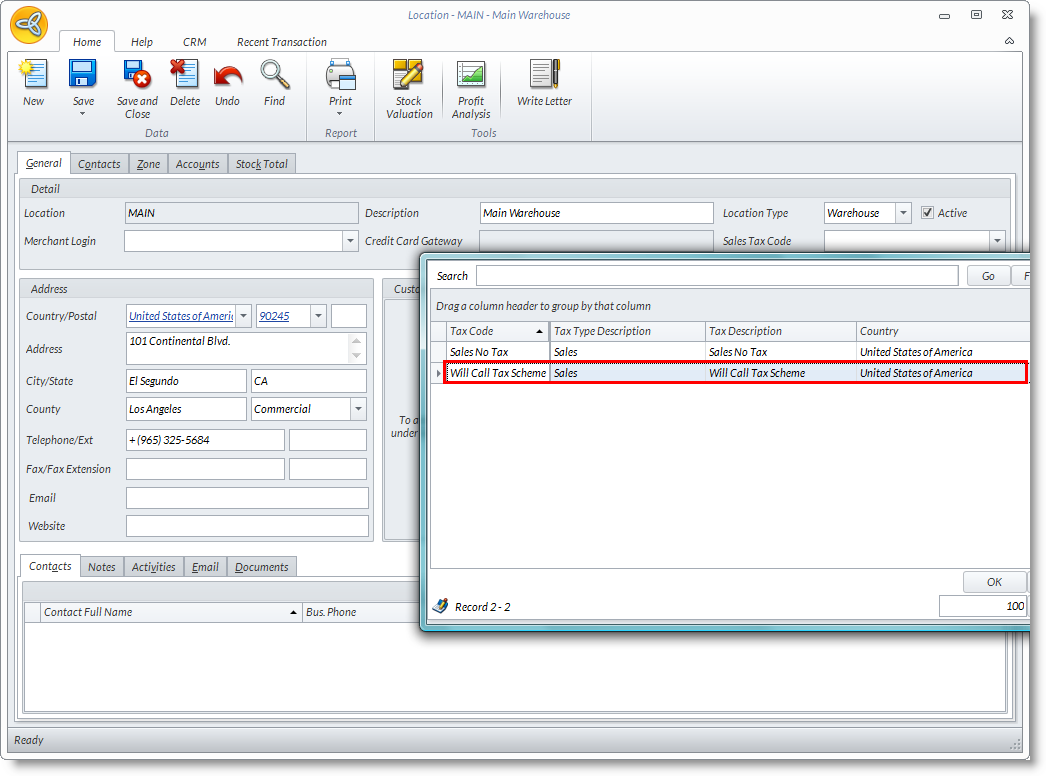Expand the Location Type dropdown

click(x=903, y=213)
